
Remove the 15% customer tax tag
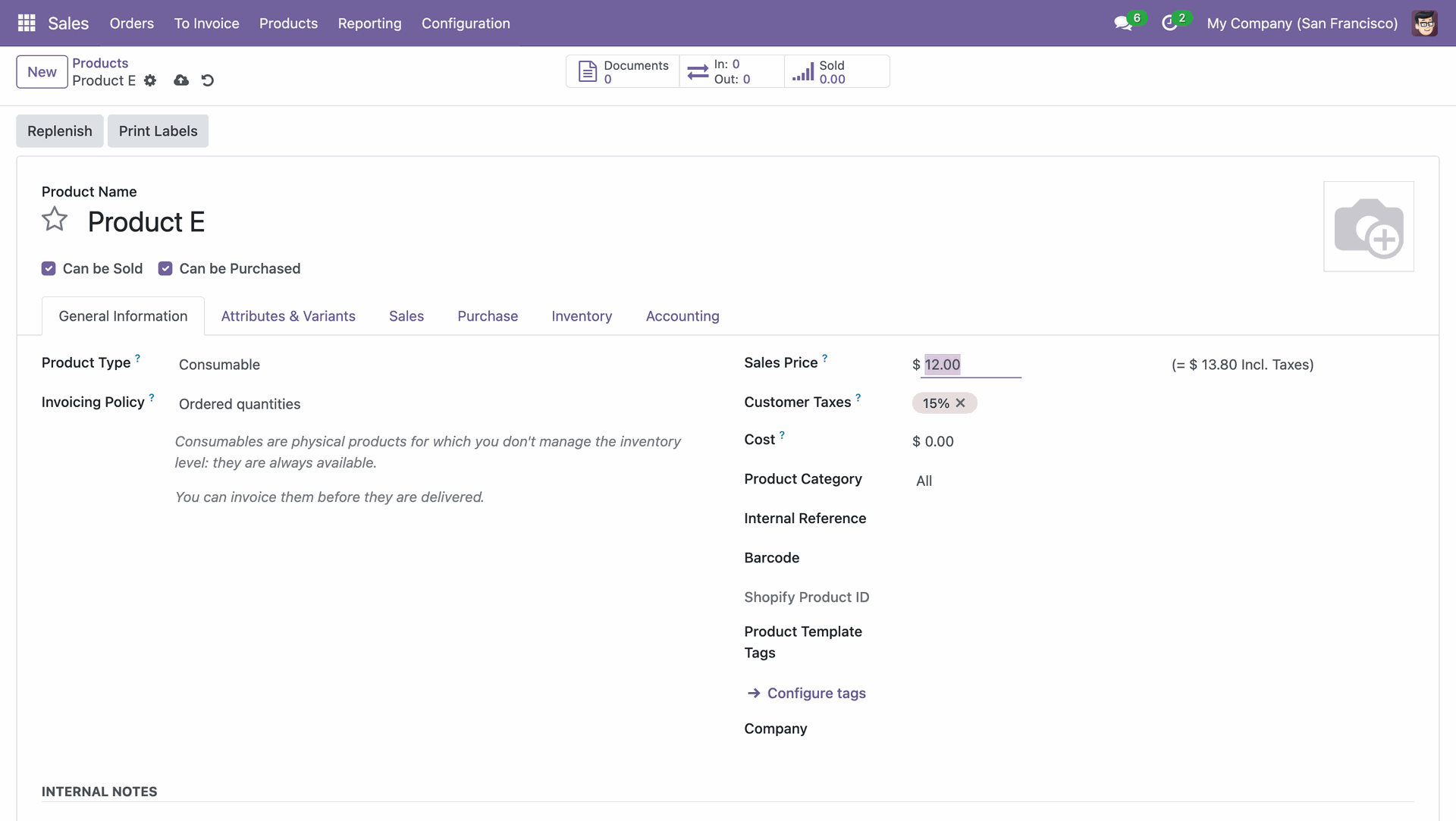click(x=961, y=403)
